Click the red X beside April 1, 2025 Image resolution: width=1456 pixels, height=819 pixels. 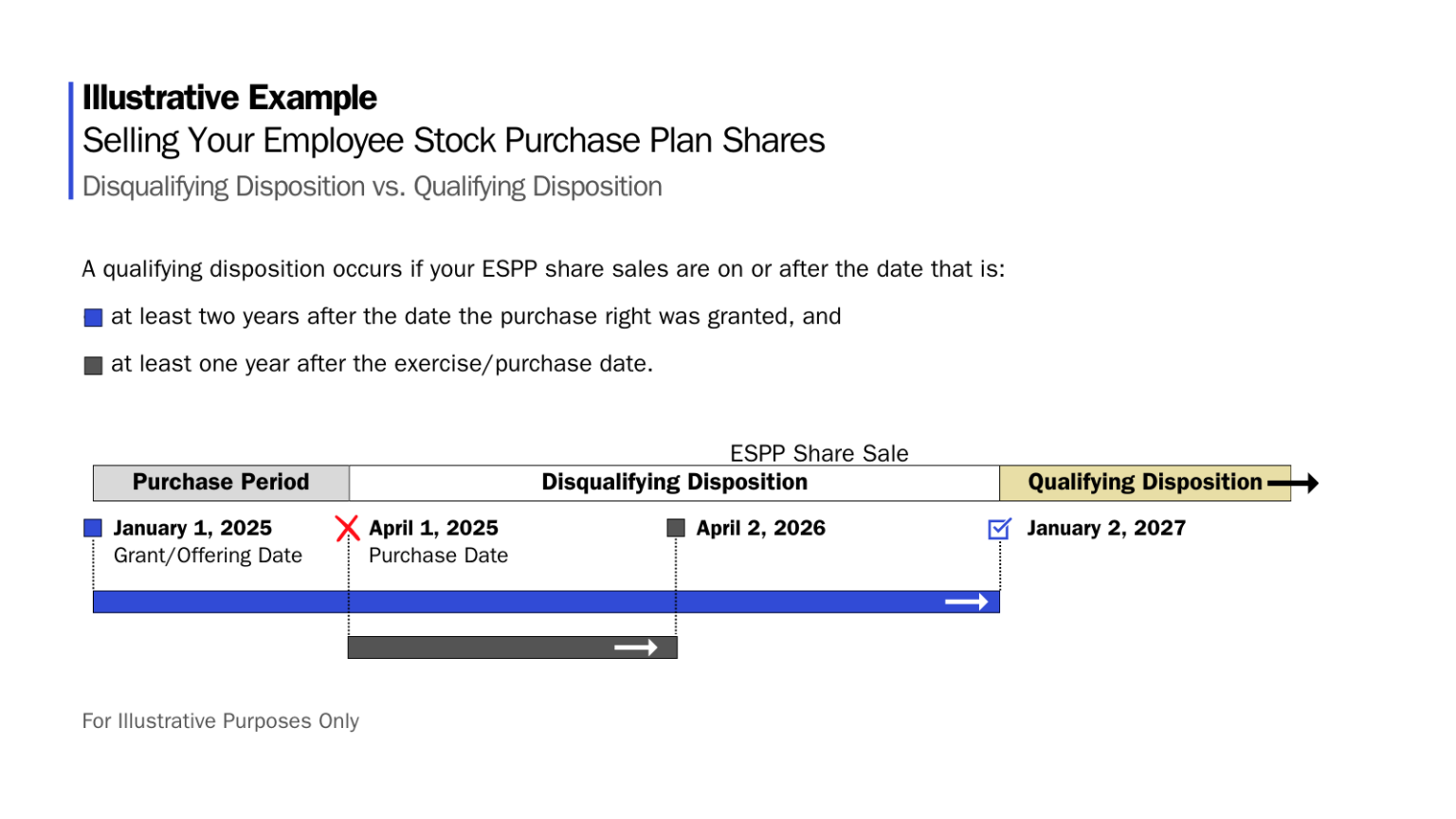[x=348, y=528]
